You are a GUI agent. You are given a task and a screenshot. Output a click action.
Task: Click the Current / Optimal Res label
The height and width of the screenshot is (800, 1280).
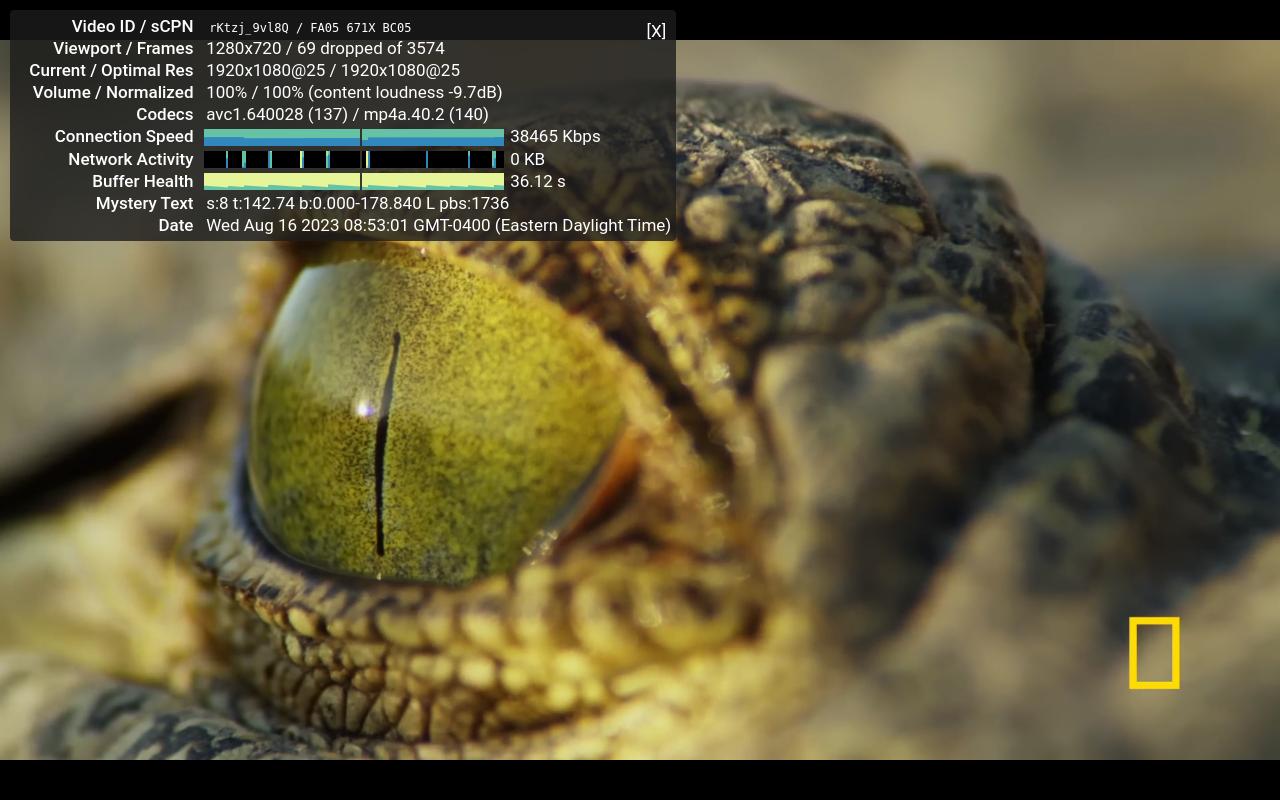click(x=111, y=70)
